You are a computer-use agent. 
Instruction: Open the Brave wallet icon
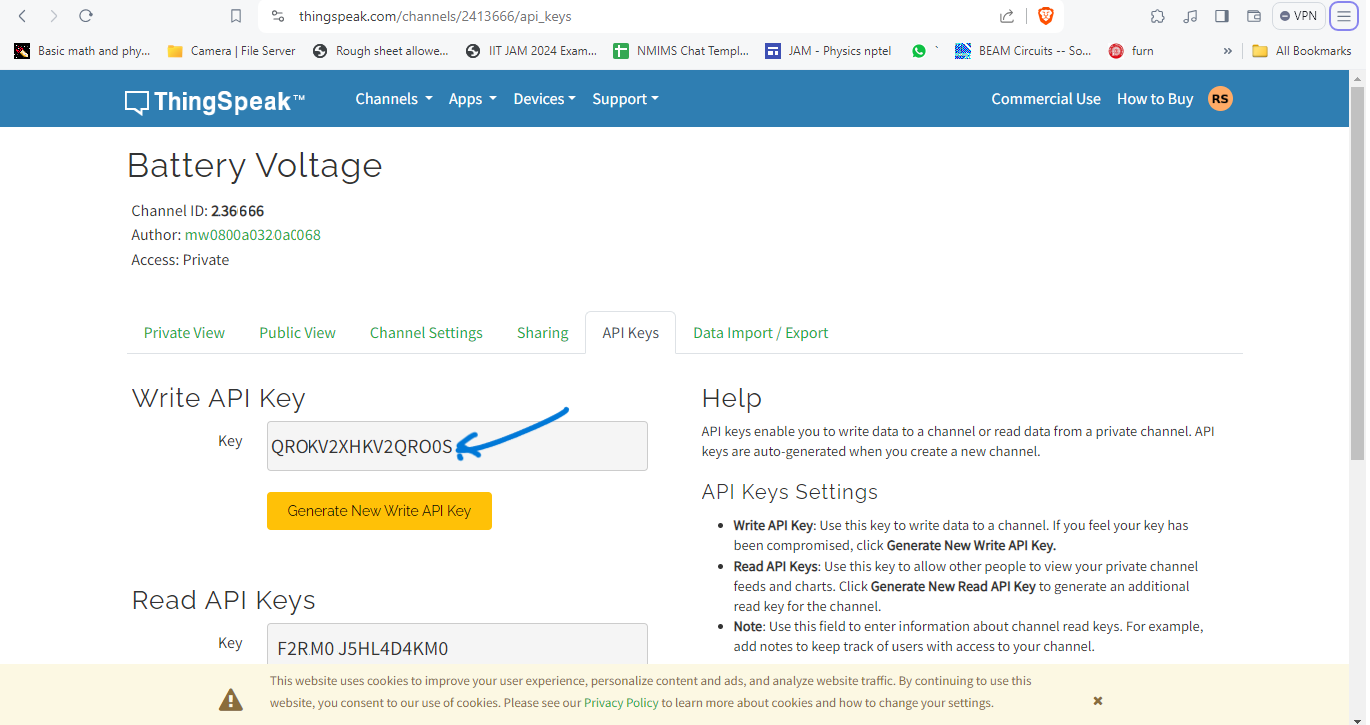click(1254, 16)
